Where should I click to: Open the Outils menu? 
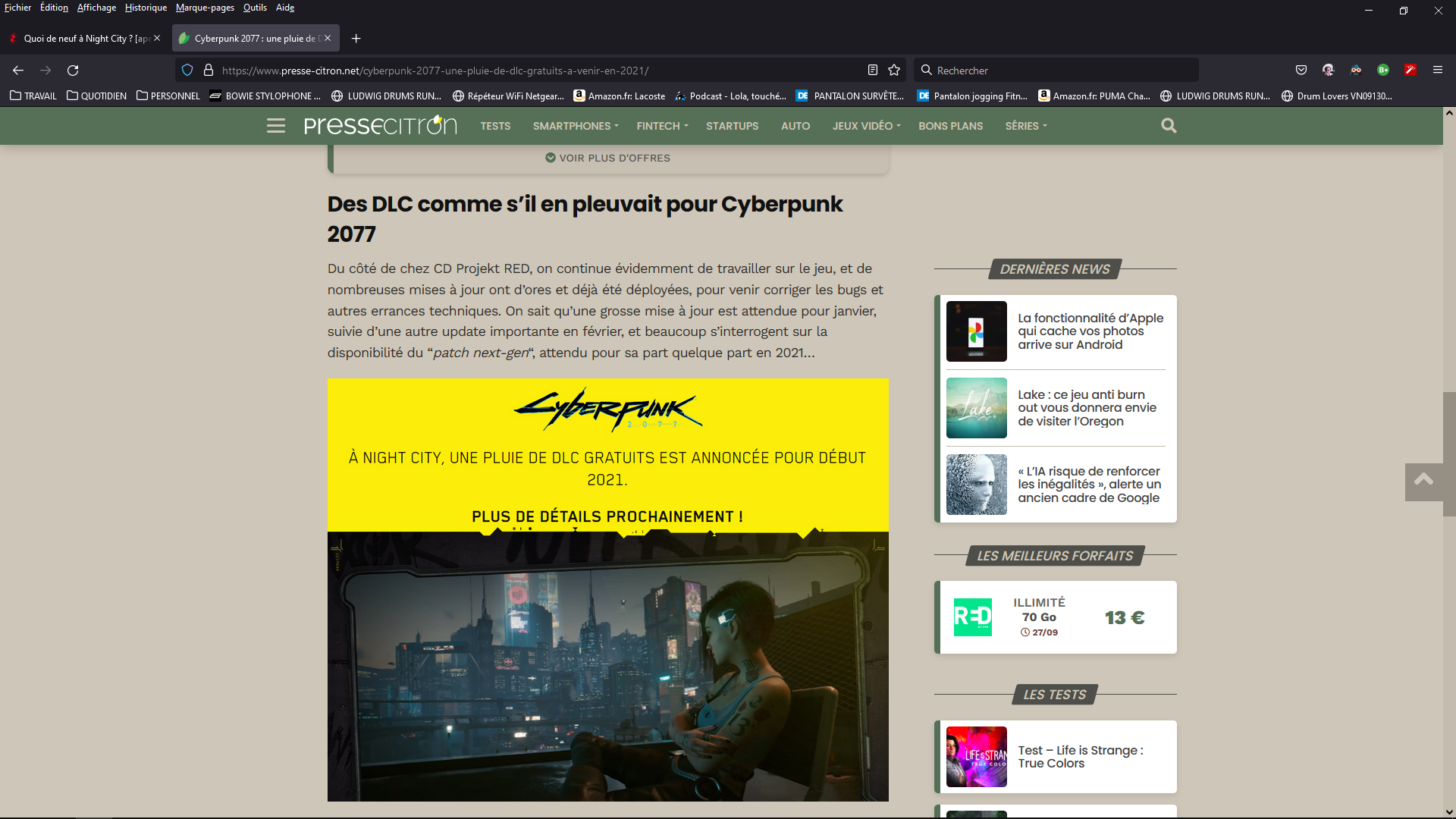[255, 8]
